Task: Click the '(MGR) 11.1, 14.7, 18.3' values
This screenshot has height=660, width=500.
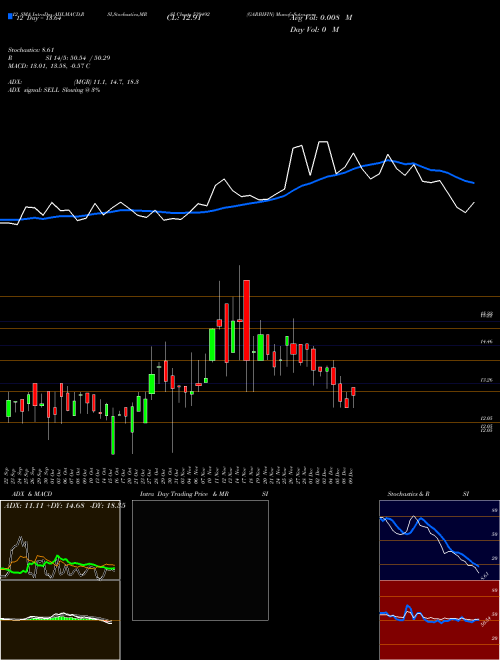Action: click(106, 82)
